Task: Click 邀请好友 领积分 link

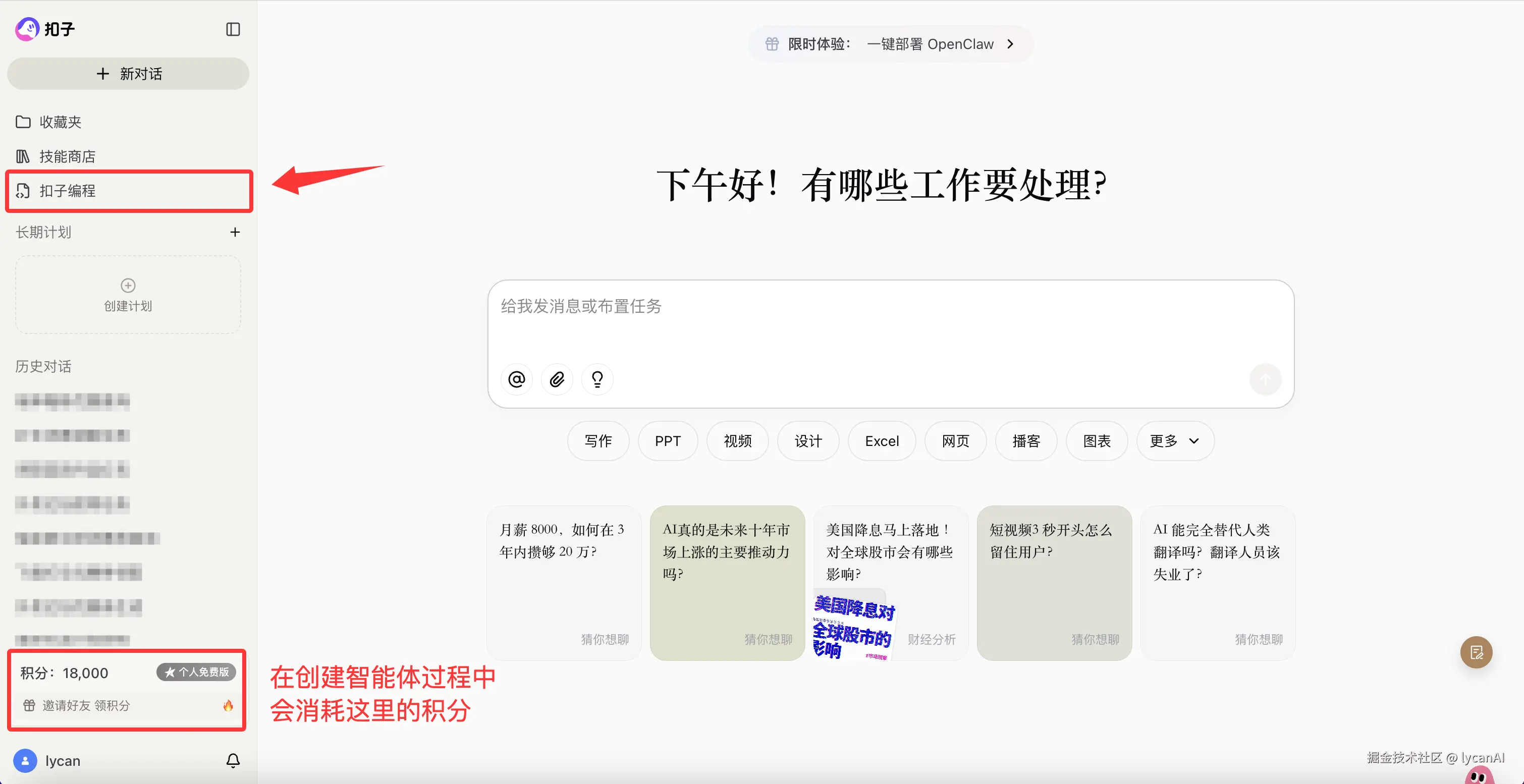Action: point(86,705)
